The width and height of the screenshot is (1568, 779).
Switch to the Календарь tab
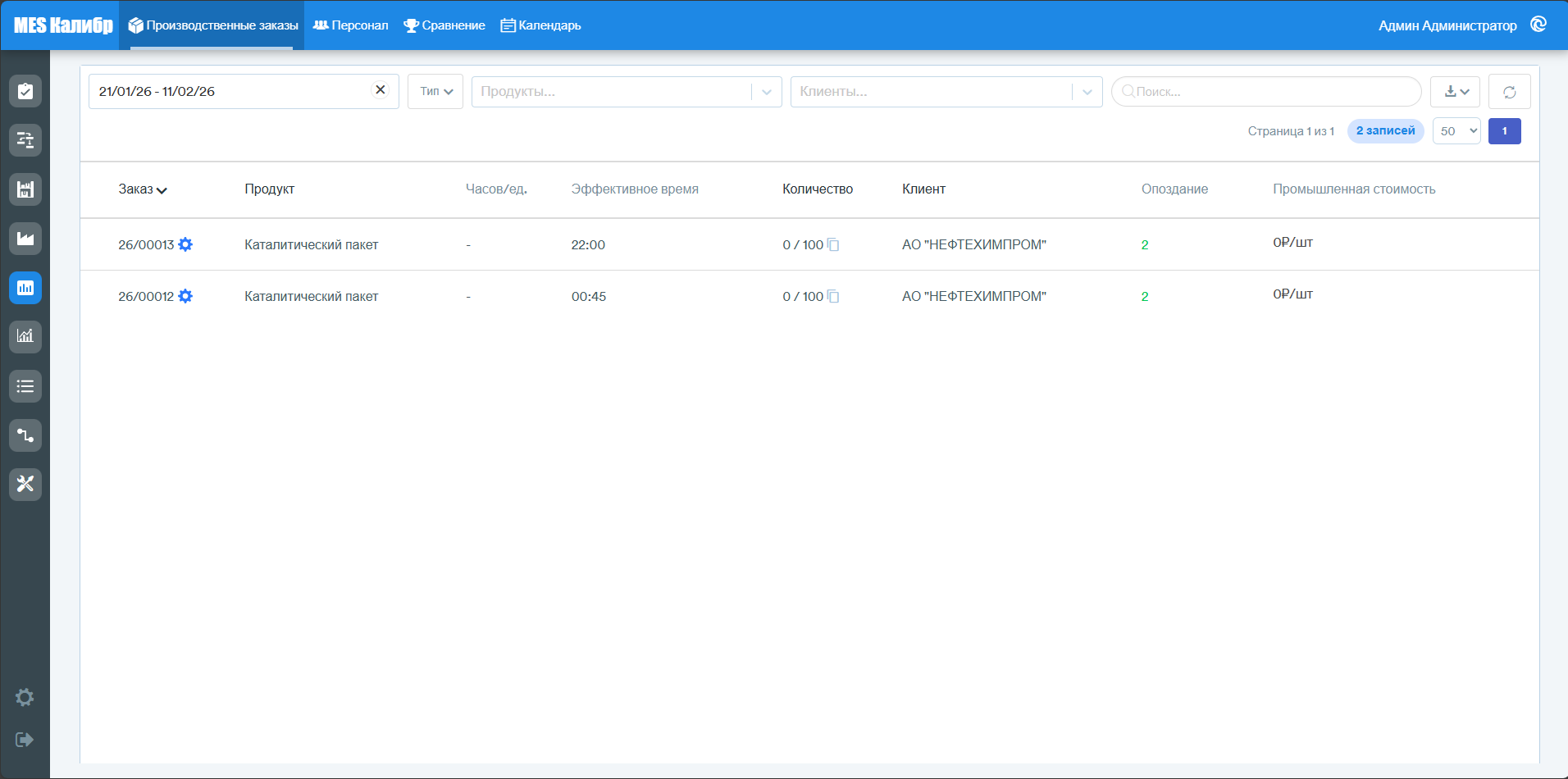pos(540,25)
